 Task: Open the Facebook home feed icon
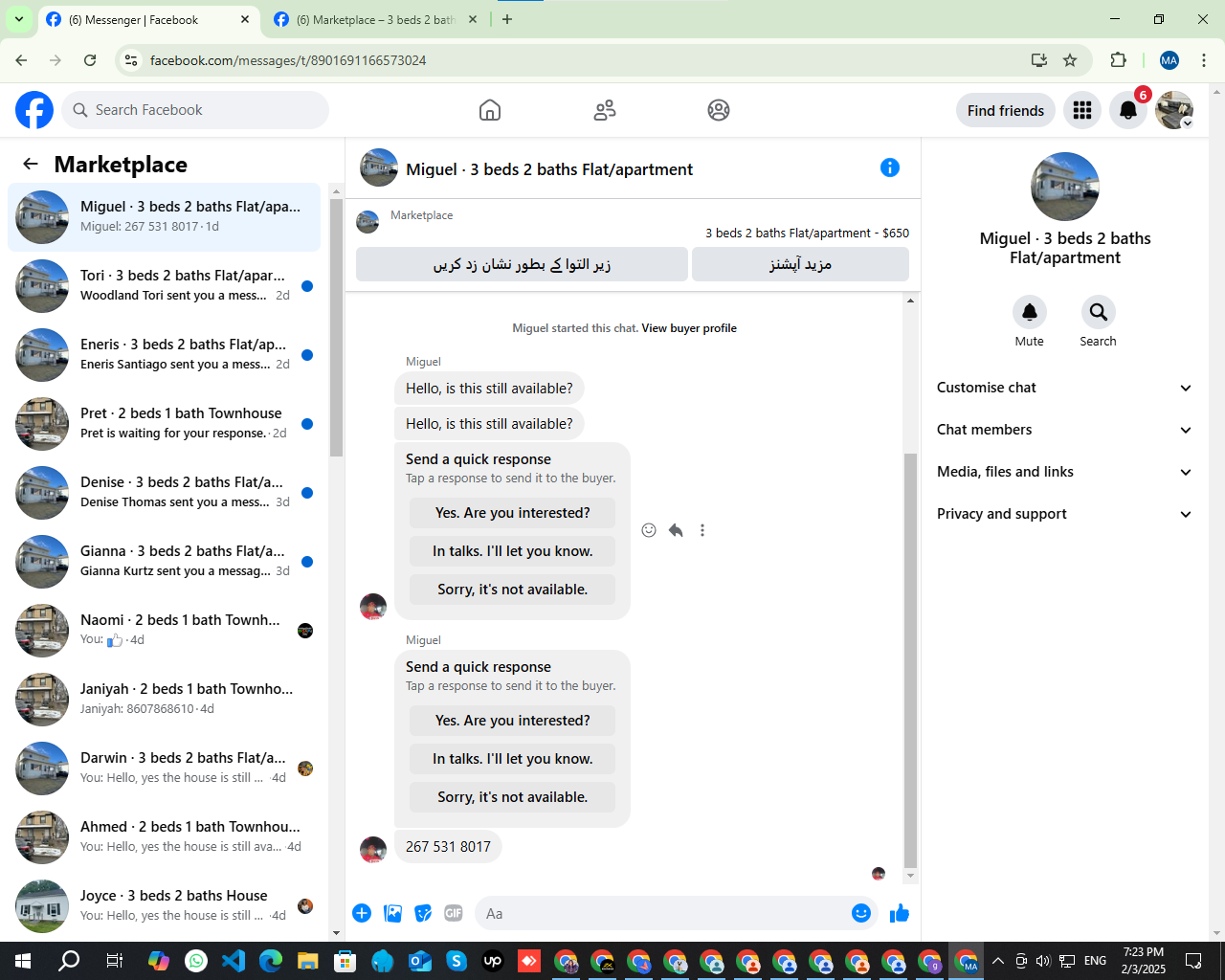point(490,110)
